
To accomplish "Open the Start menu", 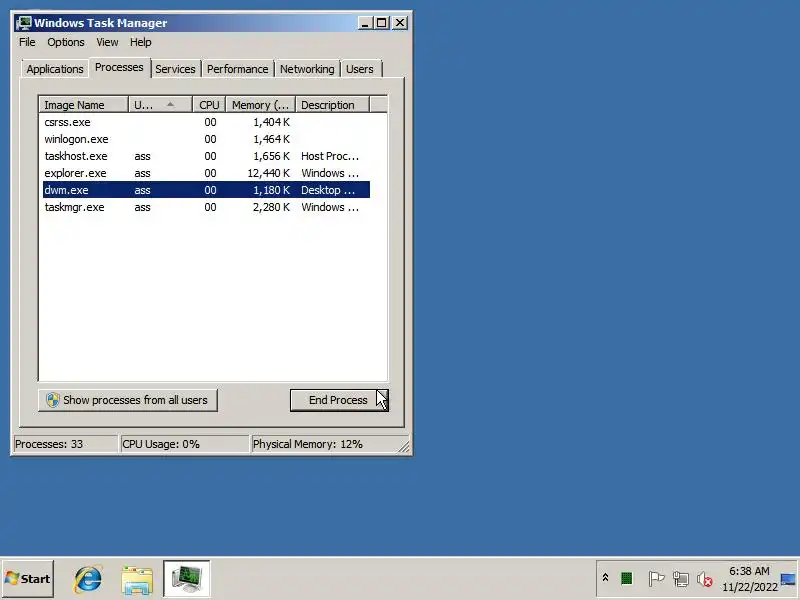I will (x=28, y=579).
